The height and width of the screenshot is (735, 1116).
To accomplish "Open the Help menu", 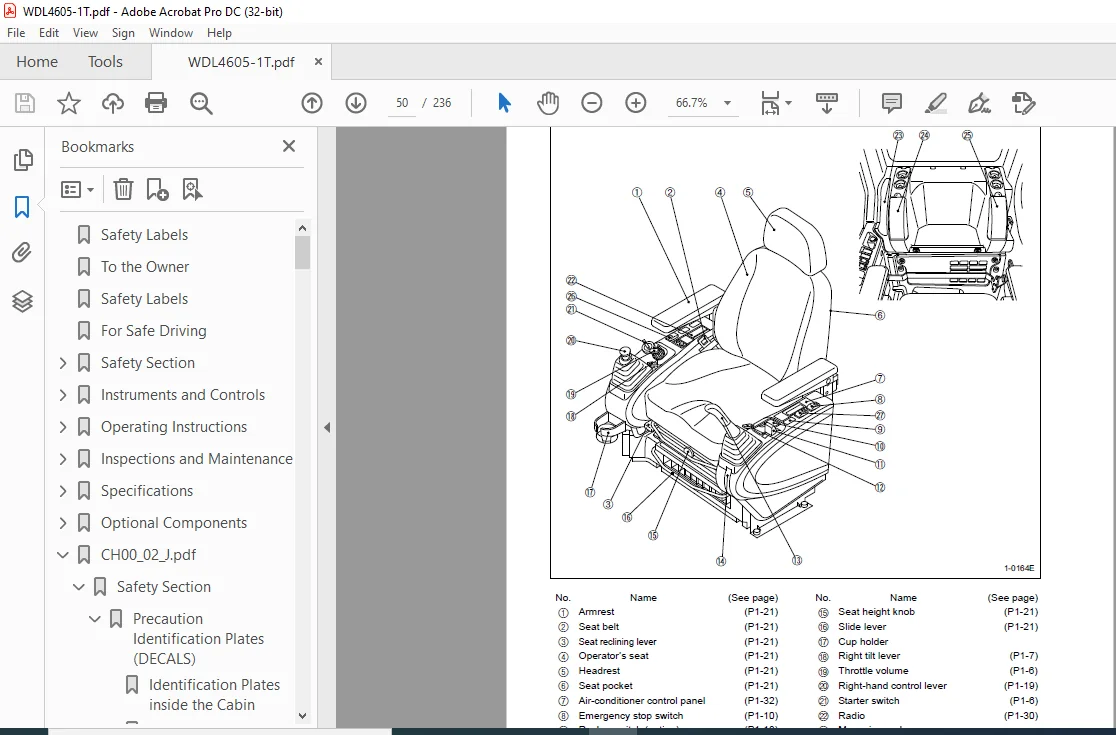I will 219,33.
